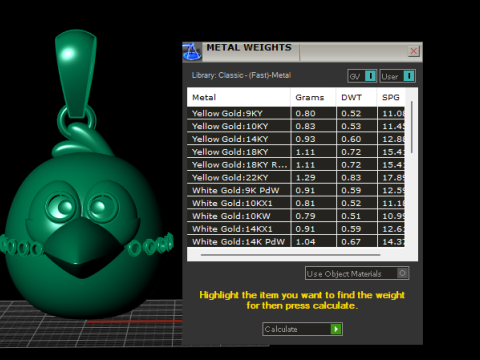Click the horizontal scrollbar of metal list
The image size is (480, 360).
tap(290, 255)
